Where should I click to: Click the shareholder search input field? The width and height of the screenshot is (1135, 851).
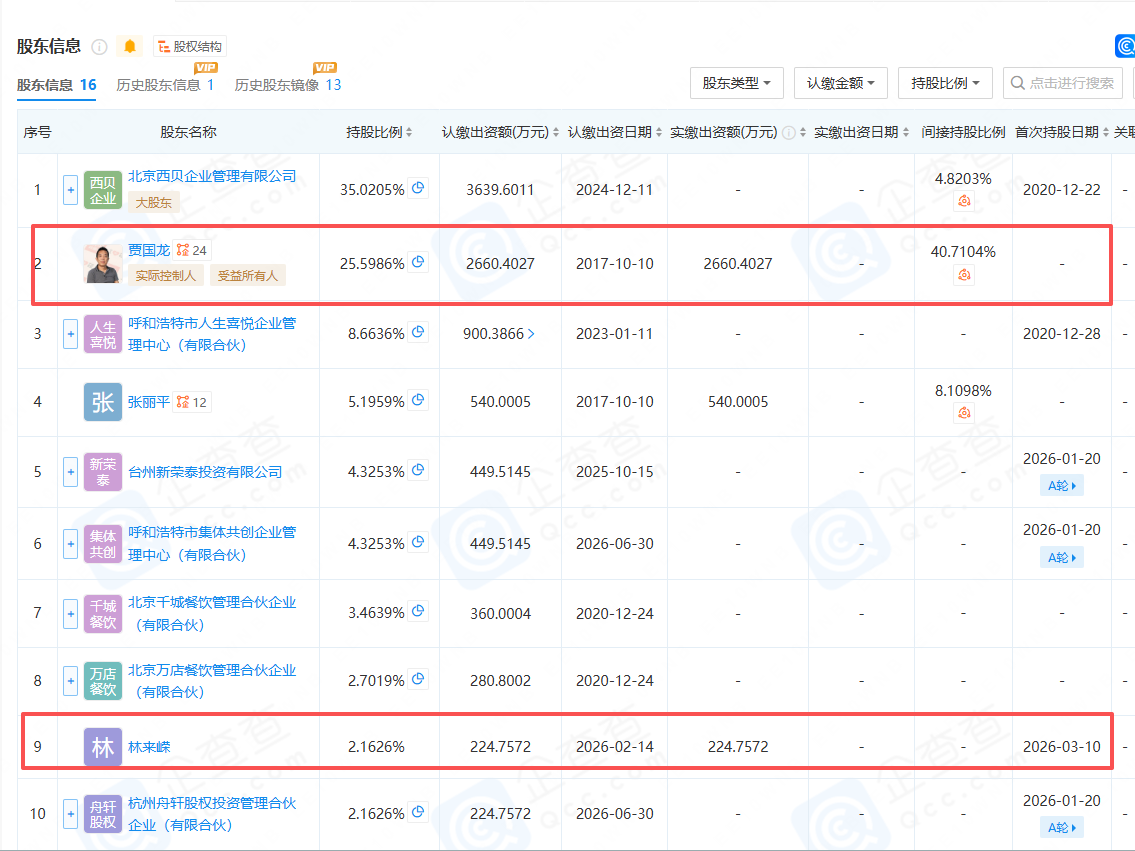[1070, 83]
